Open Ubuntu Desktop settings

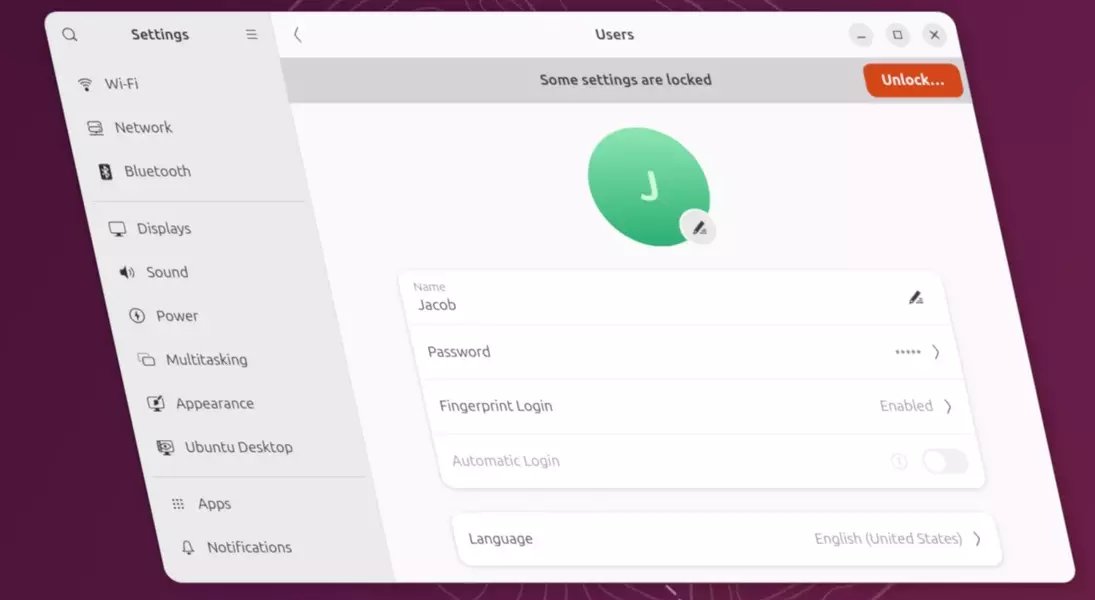[x=238, y=447]
